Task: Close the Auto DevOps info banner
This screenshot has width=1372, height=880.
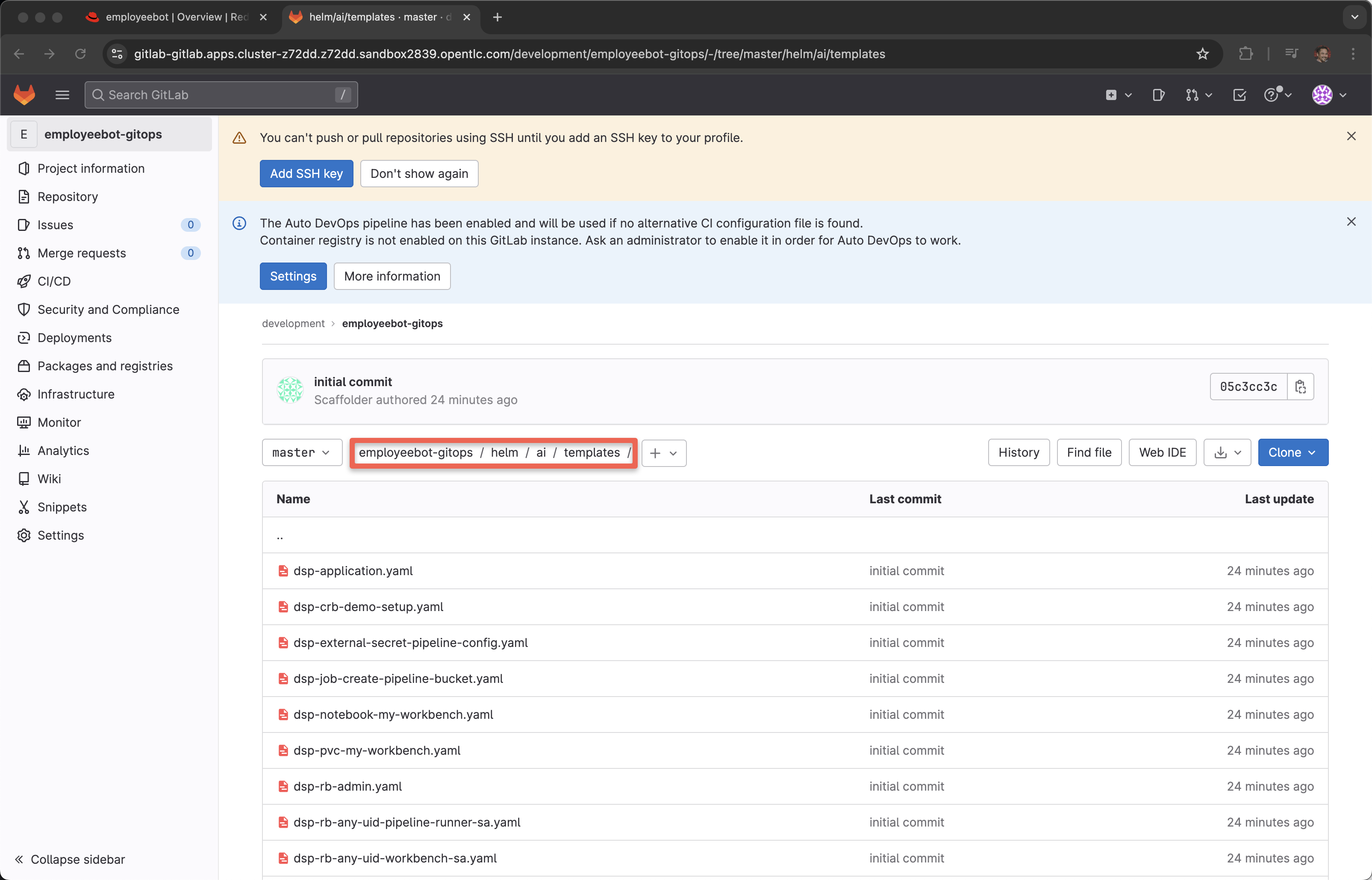Action: (1351, 222)
